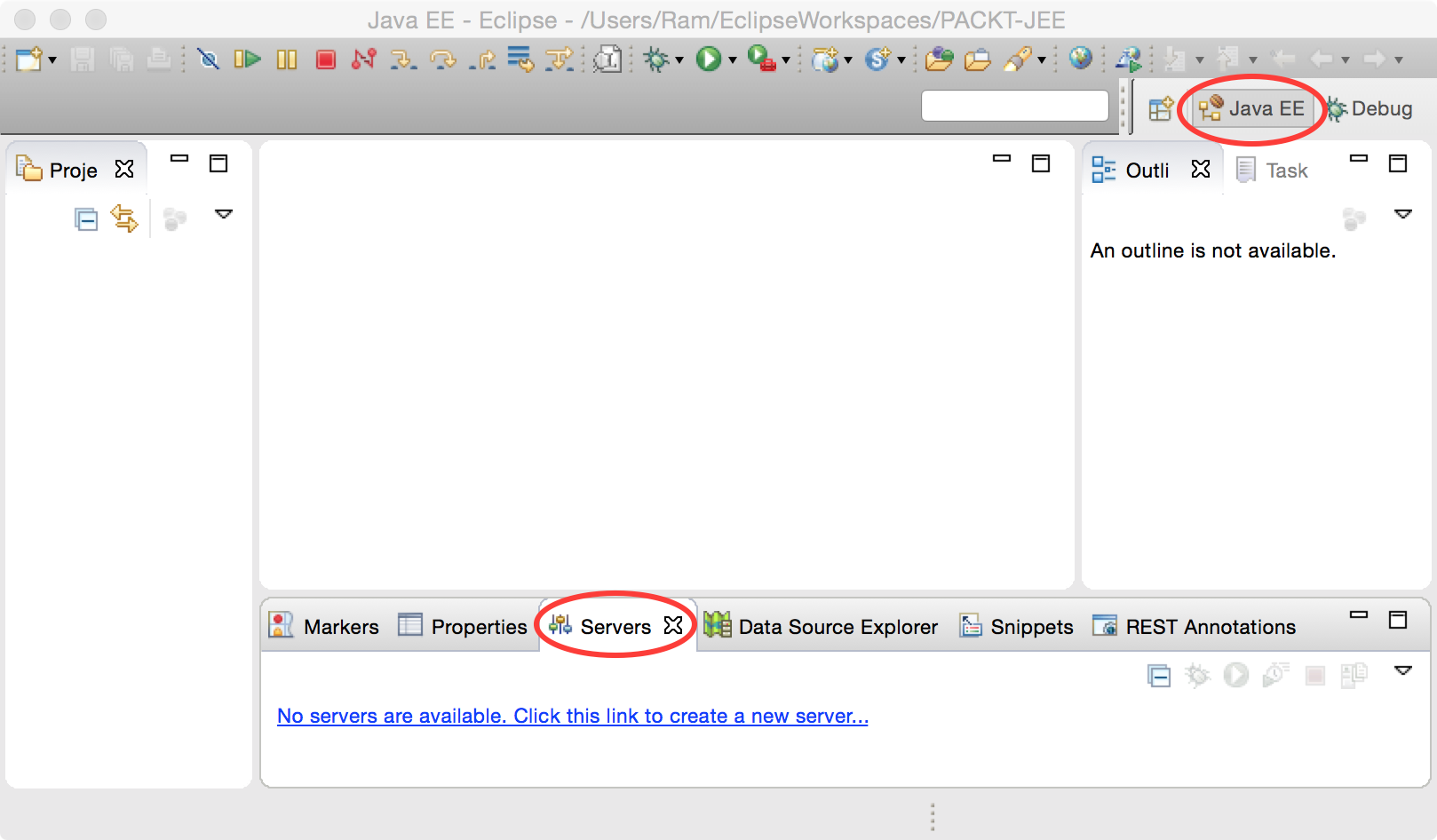Image resolution: width=1437 pixels, height=840 pixels.
Task: Click link to create a new server
Action: [x=573, y=716]
